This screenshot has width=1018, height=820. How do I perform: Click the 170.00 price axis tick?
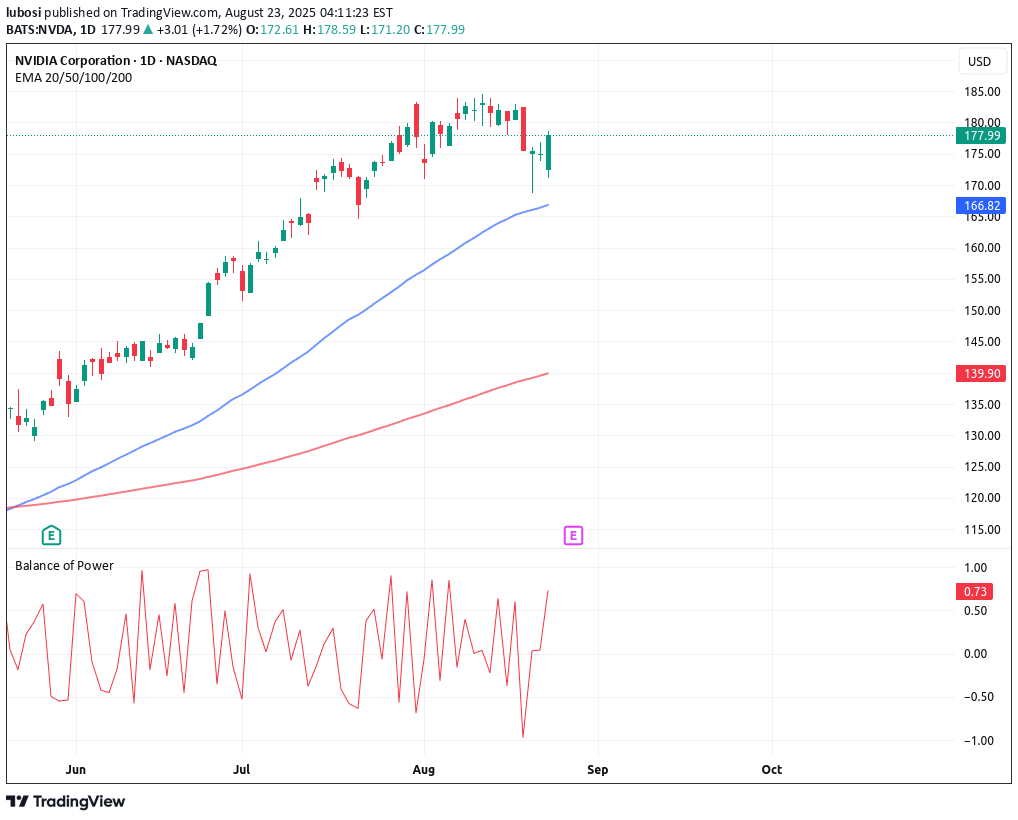coord(982,186)
